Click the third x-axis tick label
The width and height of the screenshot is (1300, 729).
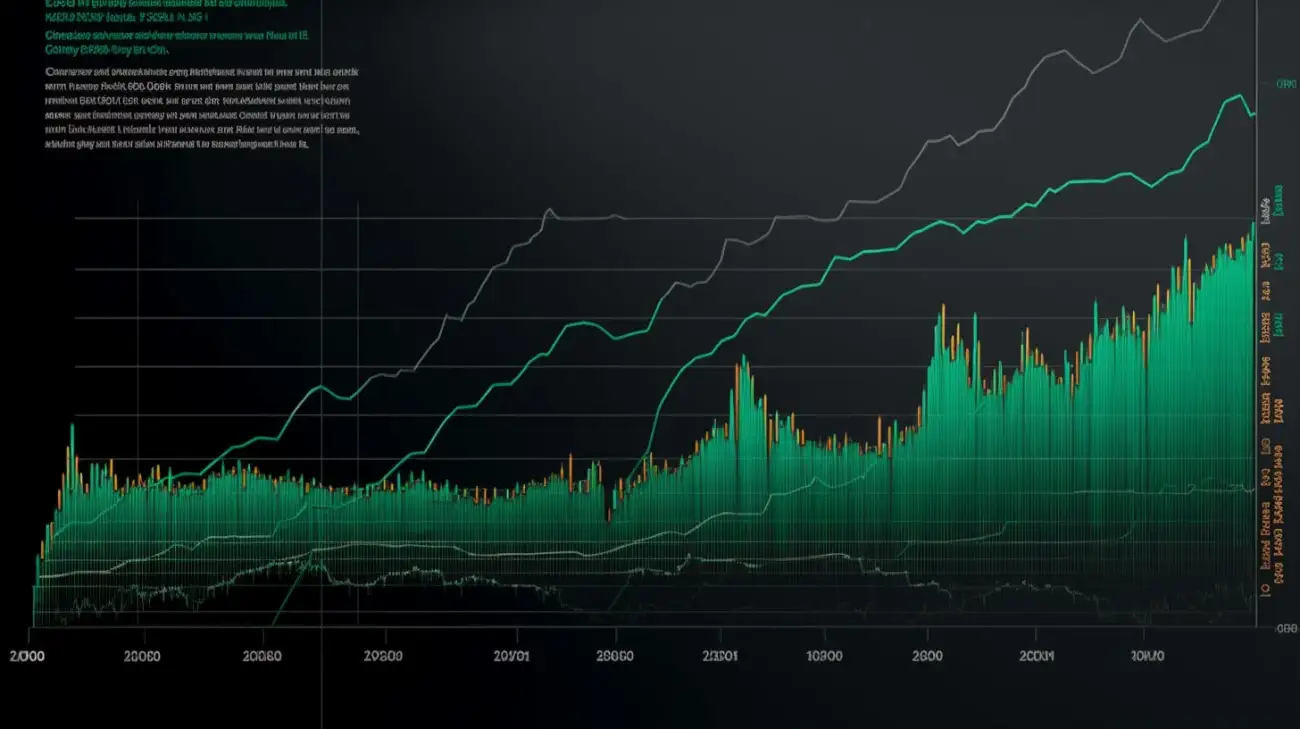(262, 657)
